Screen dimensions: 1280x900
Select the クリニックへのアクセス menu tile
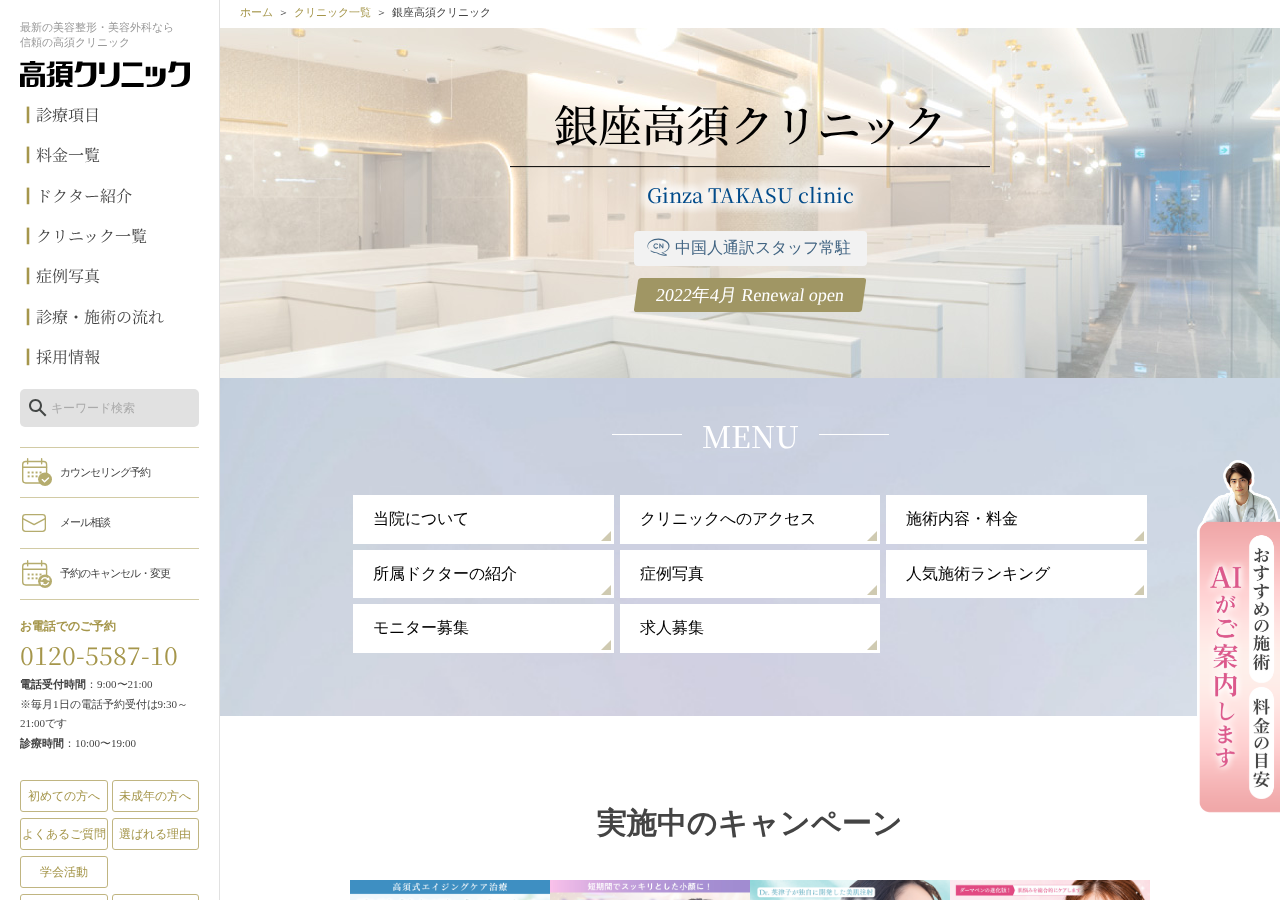point(750,519)
